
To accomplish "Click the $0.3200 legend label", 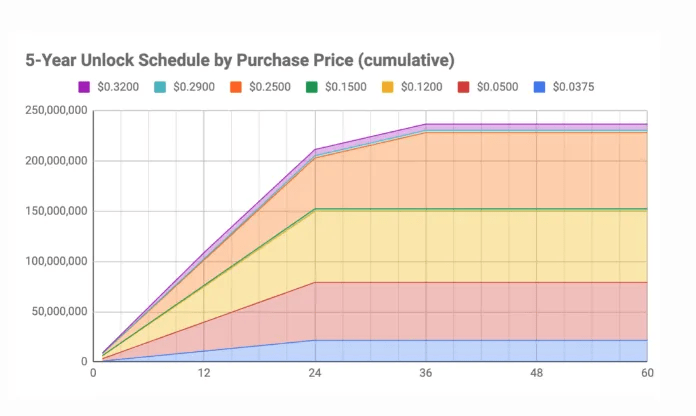I will (x=119, y=87).
